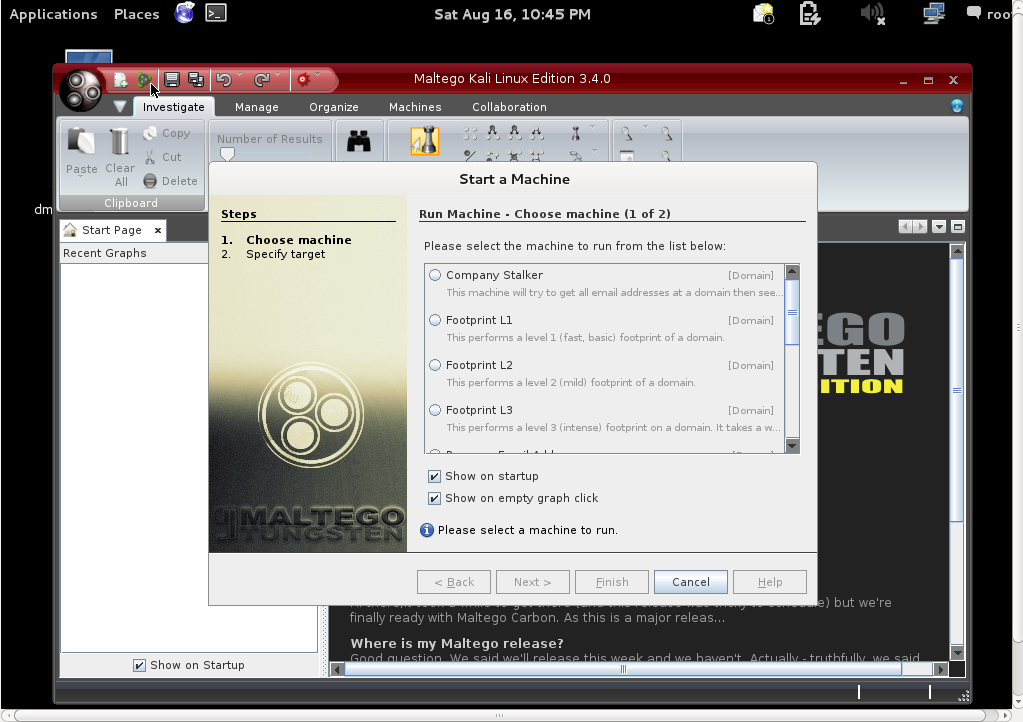Open the Places menu
The height and width of the screenshot is (722, 1023).
(136, 14)
